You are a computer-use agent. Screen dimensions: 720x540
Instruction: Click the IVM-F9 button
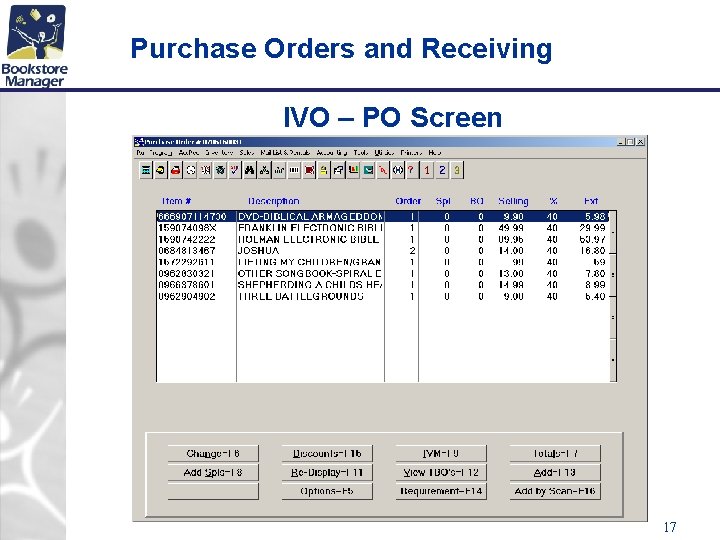tap(441, 453)
